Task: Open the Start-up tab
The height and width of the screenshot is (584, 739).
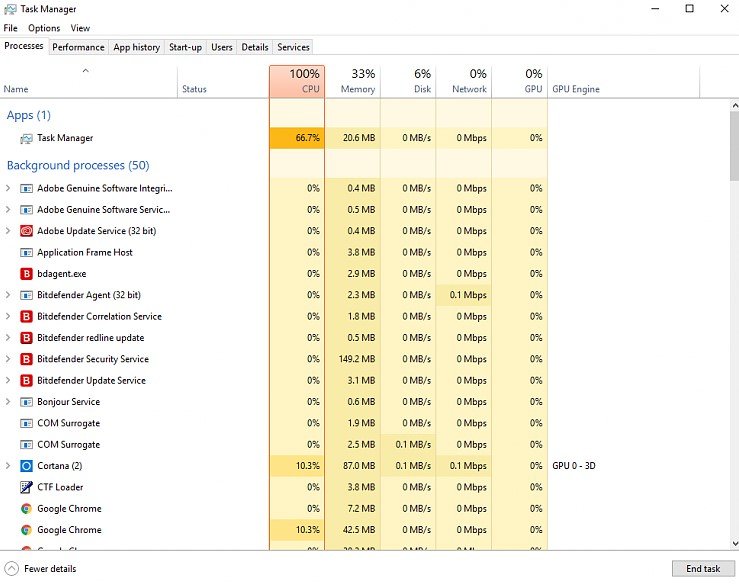Action: coord(185,47)
